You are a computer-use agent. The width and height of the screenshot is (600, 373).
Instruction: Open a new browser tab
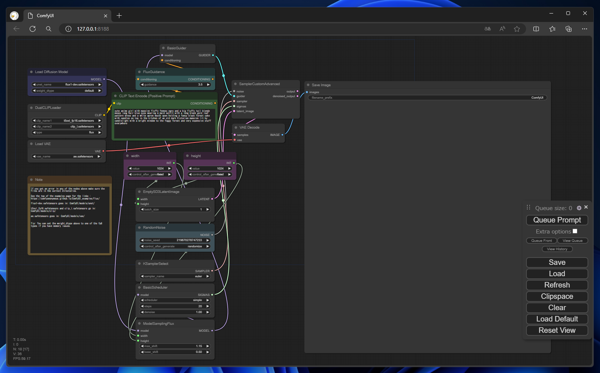click(x=119, y=16)
